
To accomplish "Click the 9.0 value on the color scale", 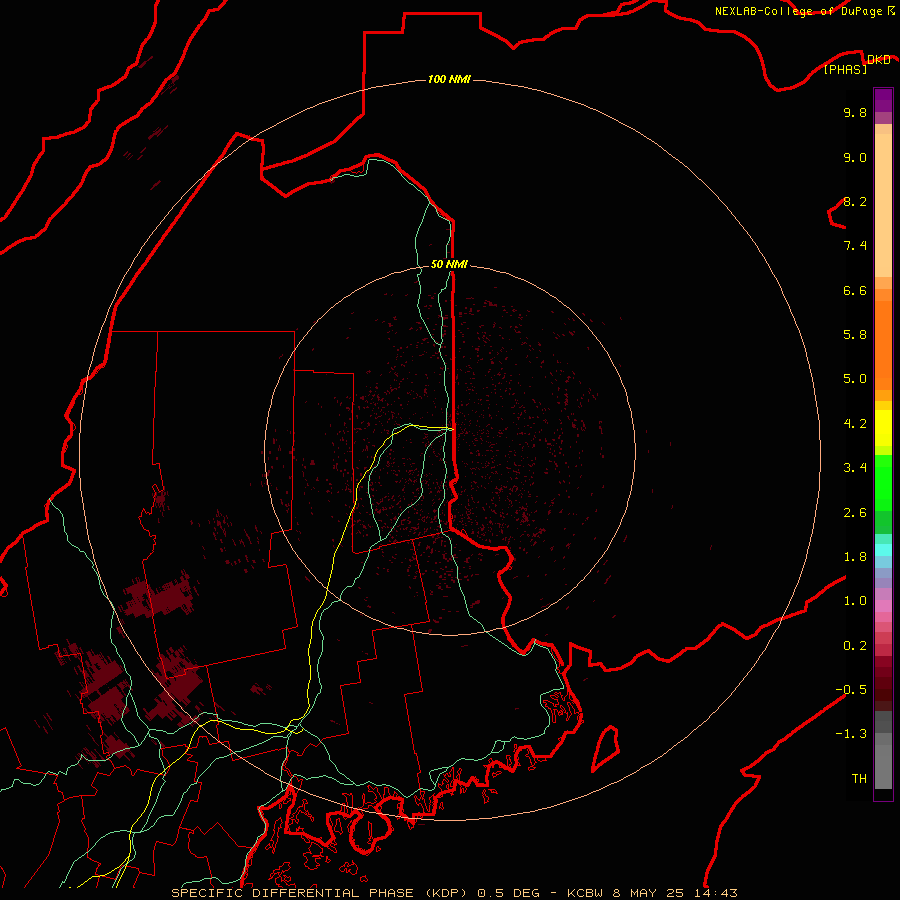I will (x=855, y=157).
